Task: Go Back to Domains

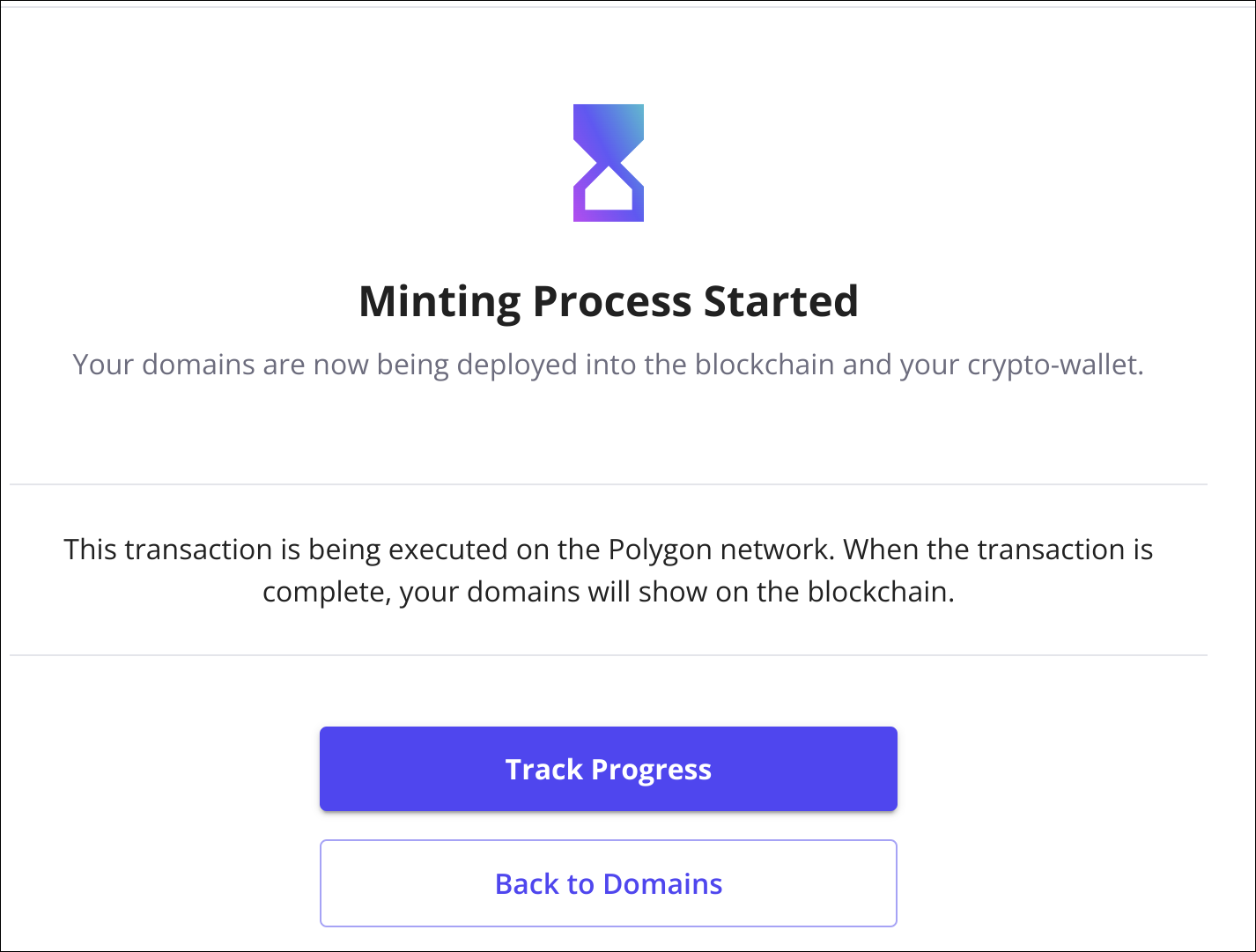Action: click(609, 883)
